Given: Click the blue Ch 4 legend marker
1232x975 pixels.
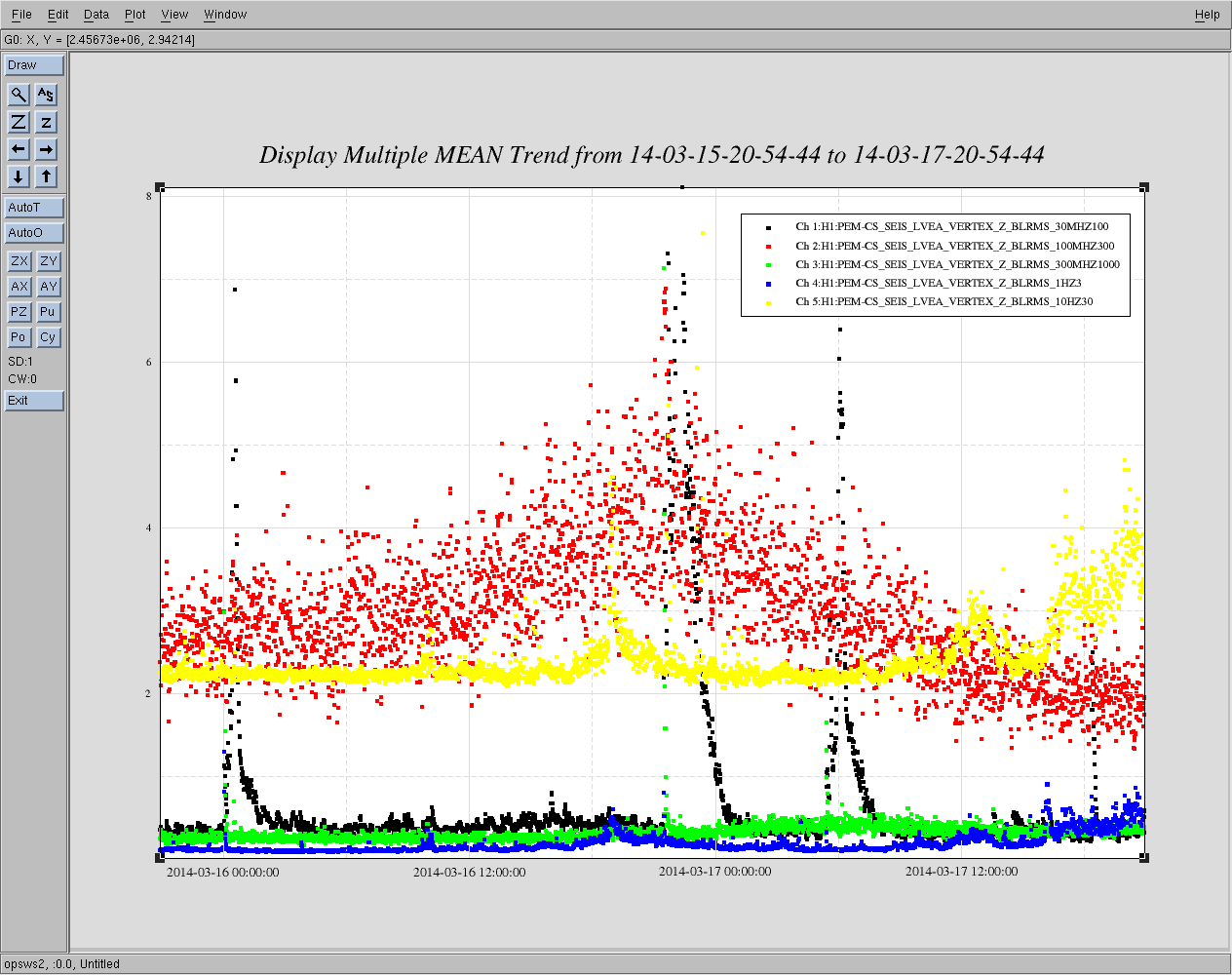Looking at the screenshot, I should pyautogui.click(x=768, y=283).
